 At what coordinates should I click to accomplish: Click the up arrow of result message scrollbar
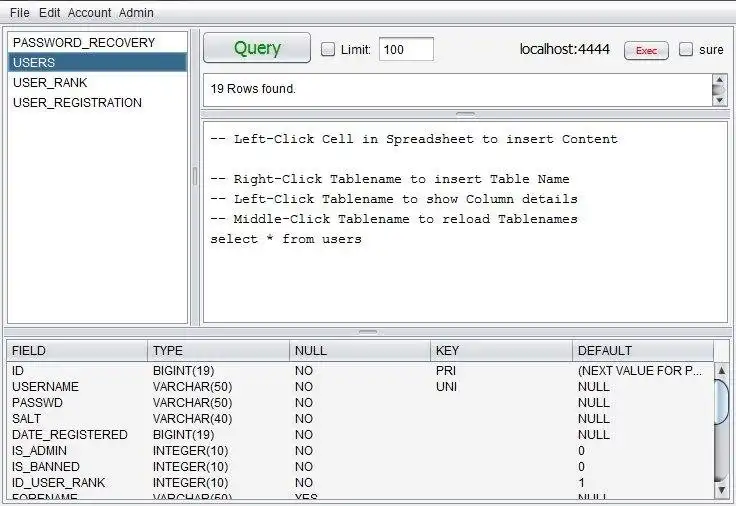coord(719,79)
